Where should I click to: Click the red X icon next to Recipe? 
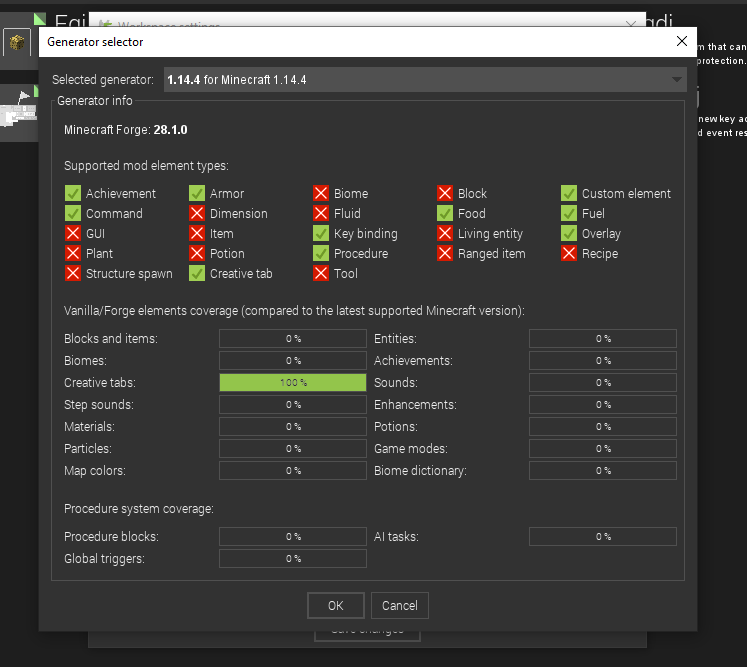(x=569, y=253)
